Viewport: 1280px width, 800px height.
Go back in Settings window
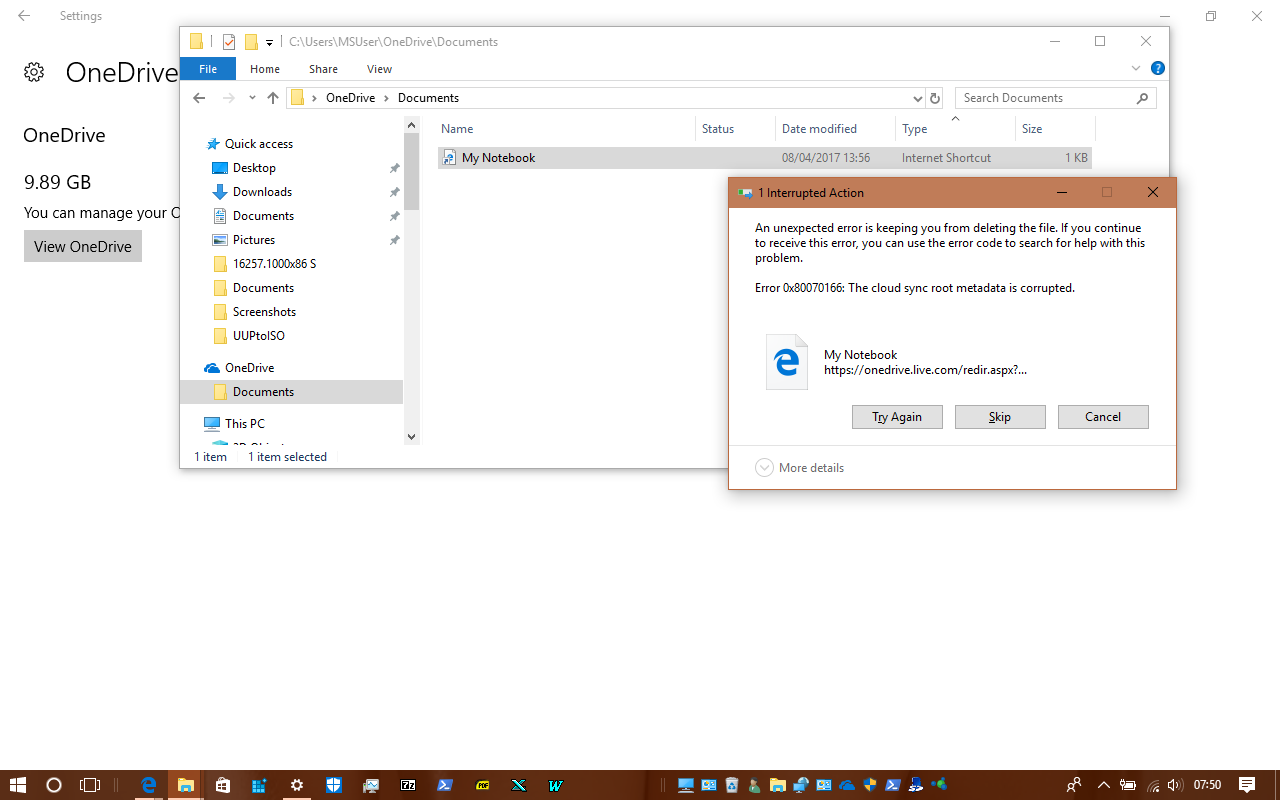24,16
